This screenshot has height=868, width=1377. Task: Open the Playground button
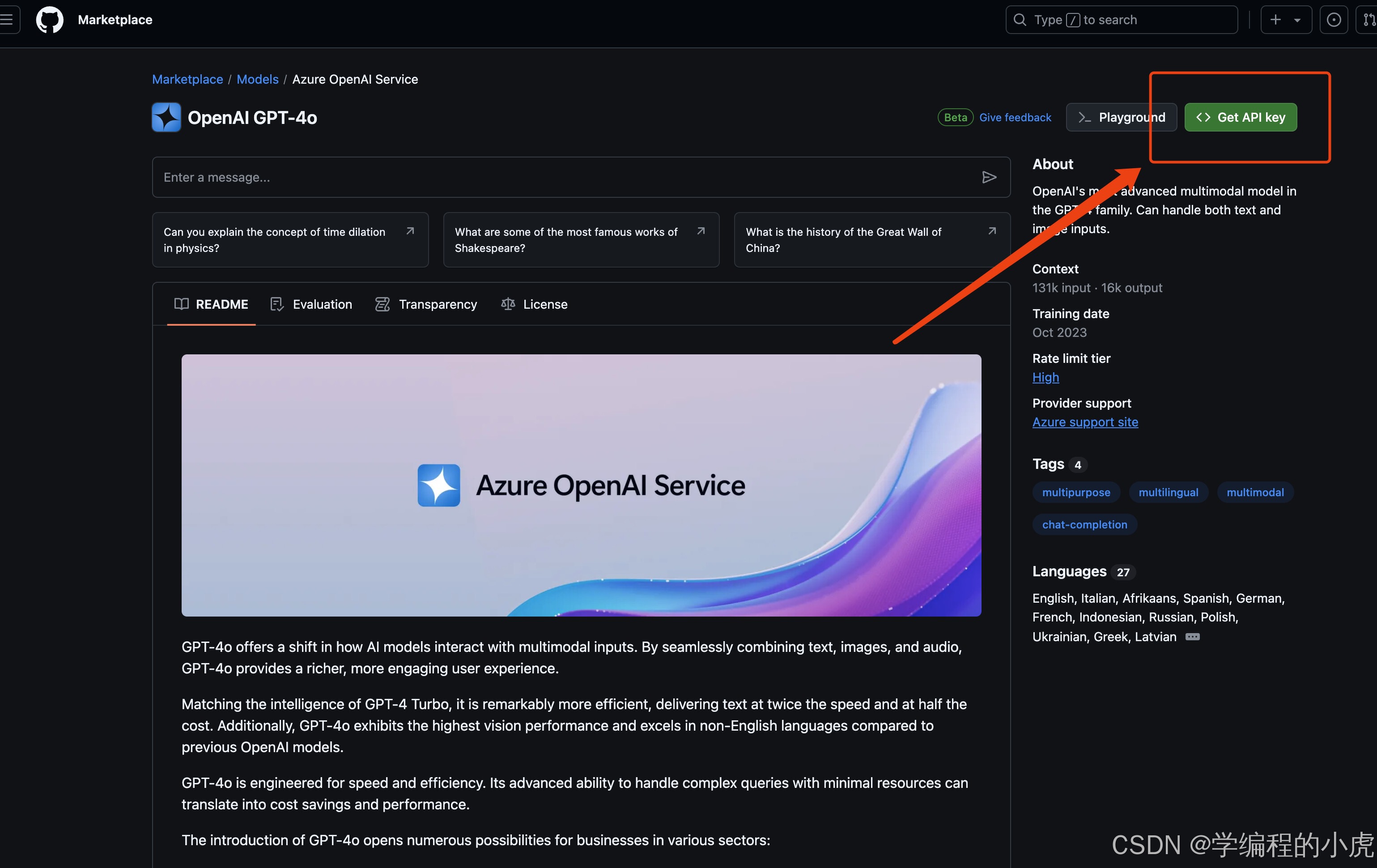tap(1122, 117)
